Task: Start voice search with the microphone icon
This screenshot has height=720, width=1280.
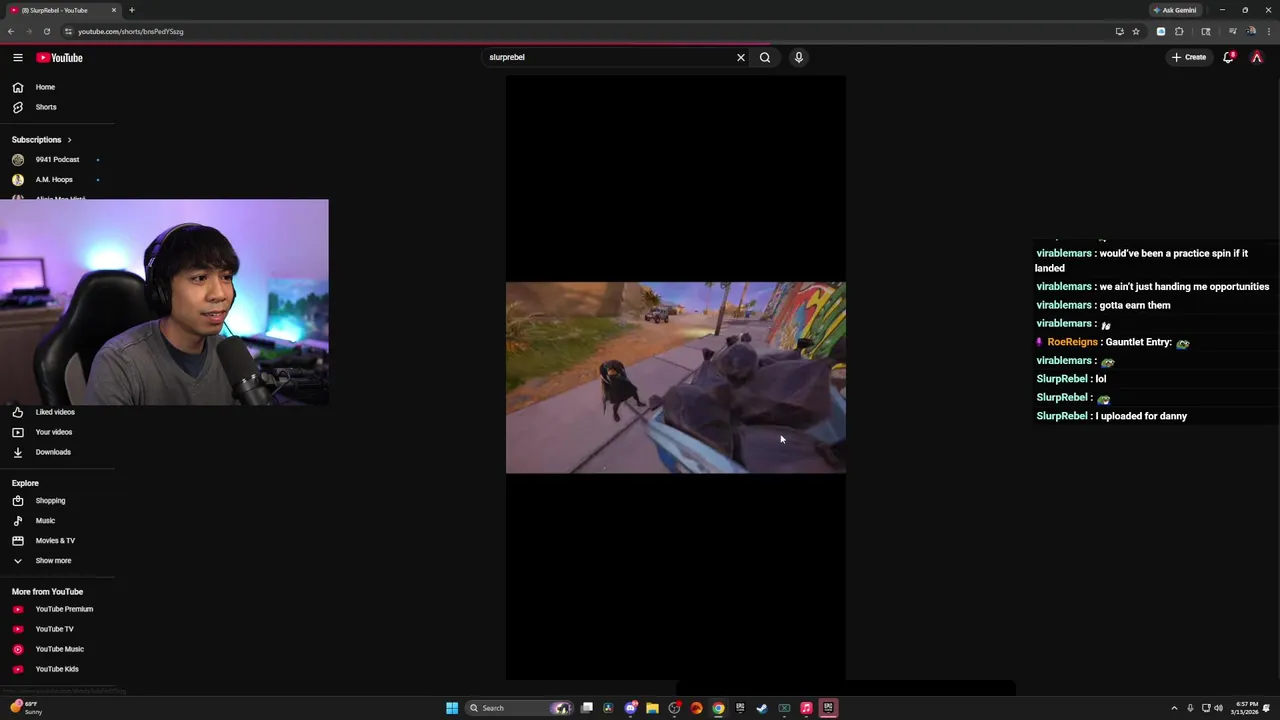Action: 799,57
